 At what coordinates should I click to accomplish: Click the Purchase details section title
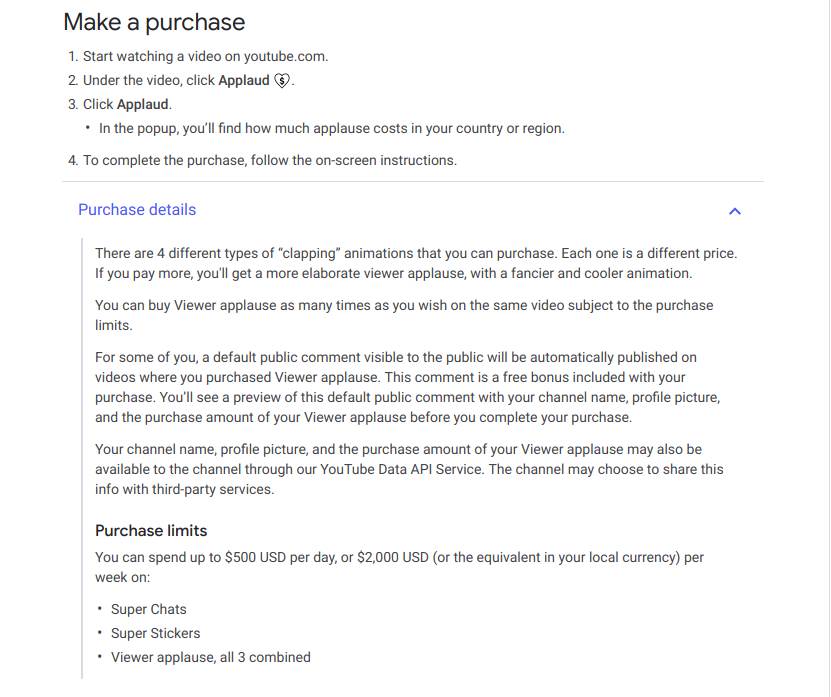[x=137, y=210]
